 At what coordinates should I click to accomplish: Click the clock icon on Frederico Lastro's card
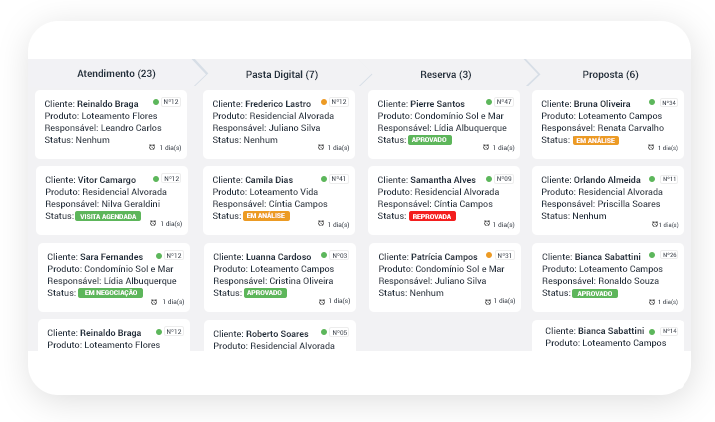pos(322,147)
